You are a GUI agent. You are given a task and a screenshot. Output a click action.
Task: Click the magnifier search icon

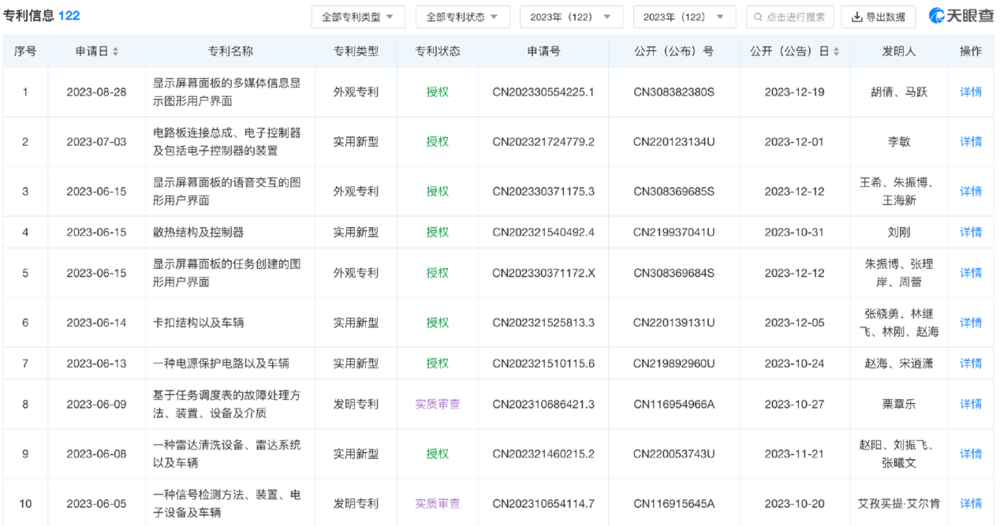click(758, 17)
